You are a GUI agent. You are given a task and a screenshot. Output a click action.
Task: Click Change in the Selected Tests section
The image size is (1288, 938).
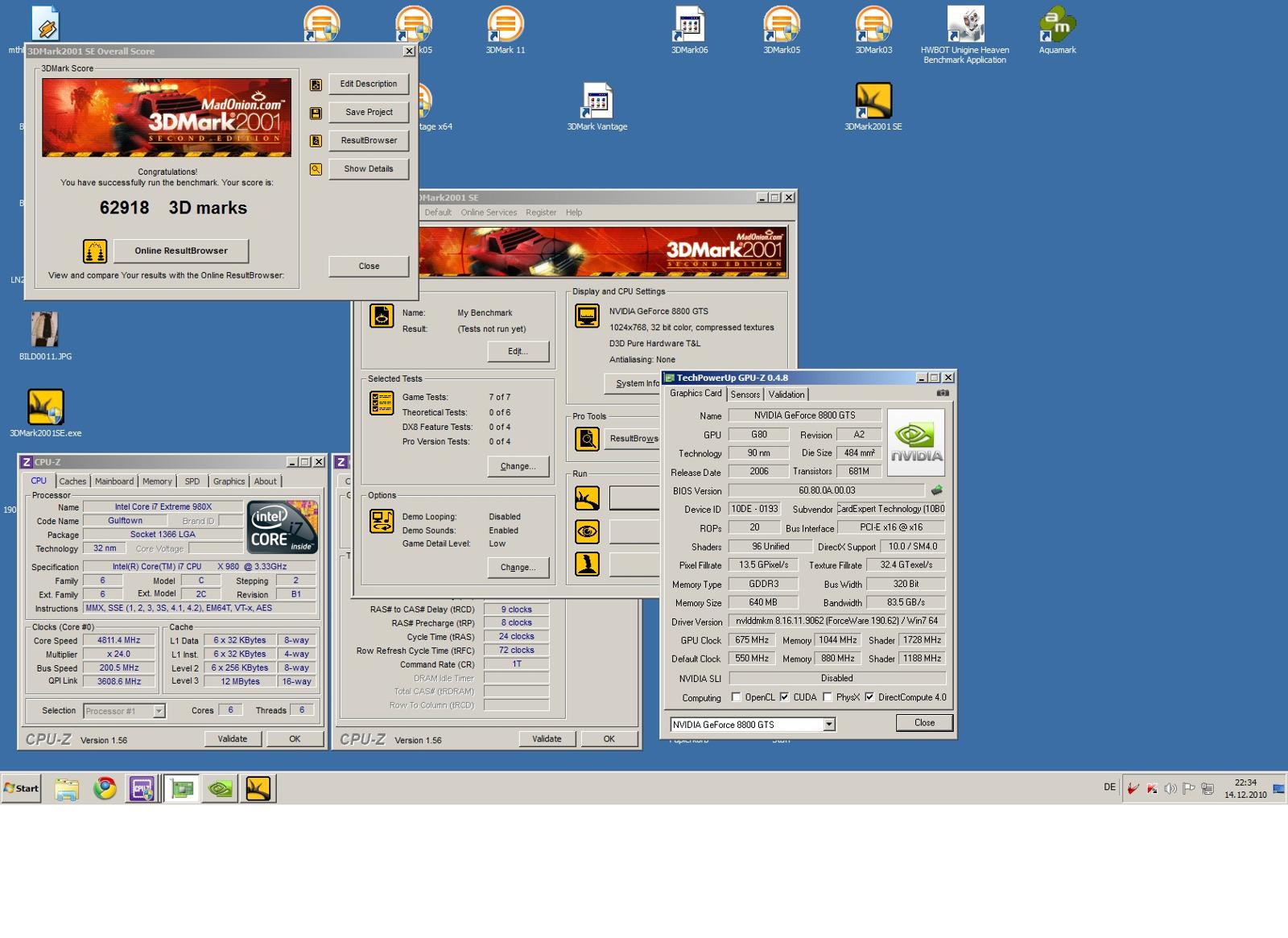[518, 467]
